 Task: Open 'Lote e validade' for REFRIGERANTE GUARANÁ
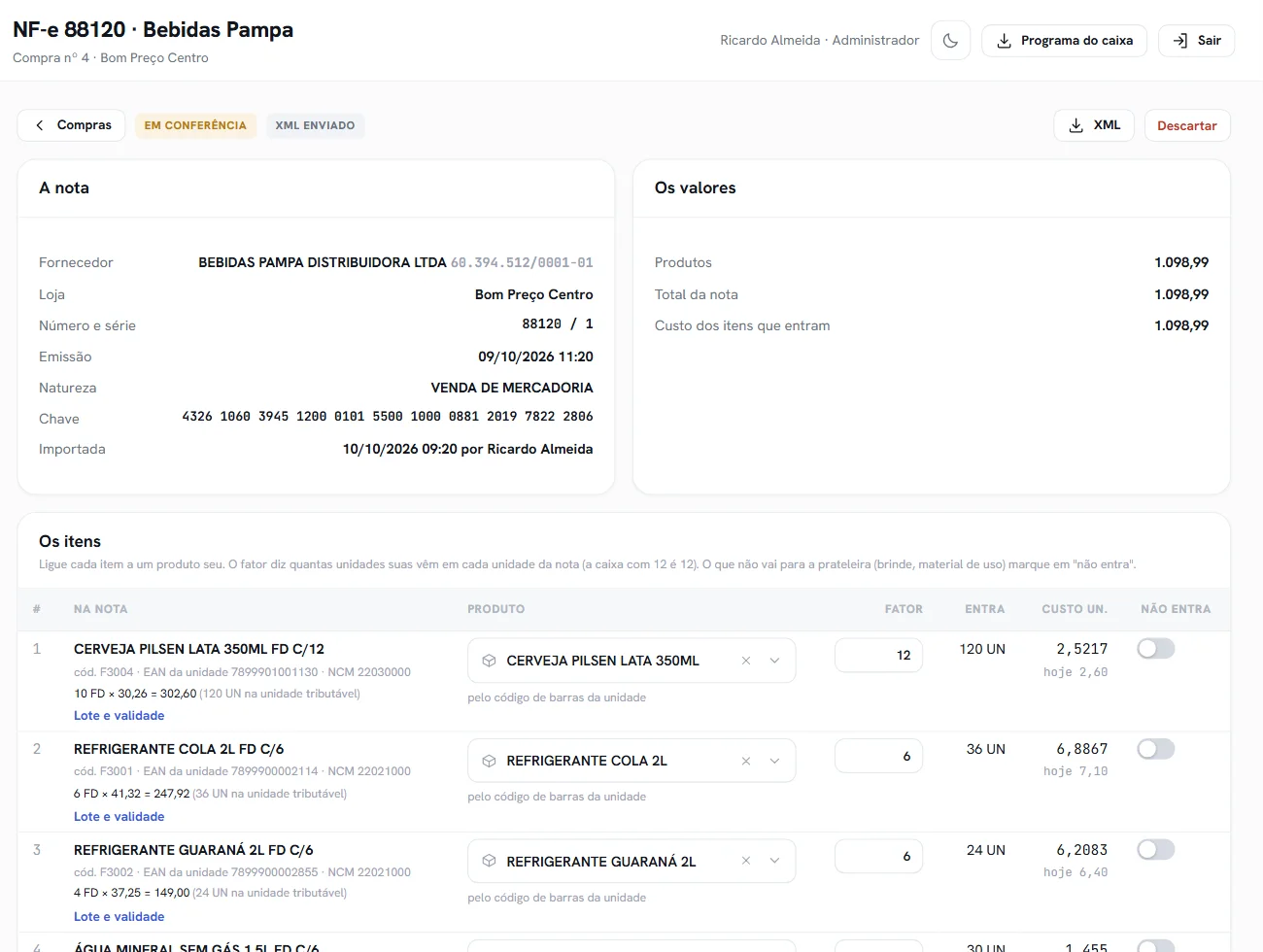click(119, 917)
